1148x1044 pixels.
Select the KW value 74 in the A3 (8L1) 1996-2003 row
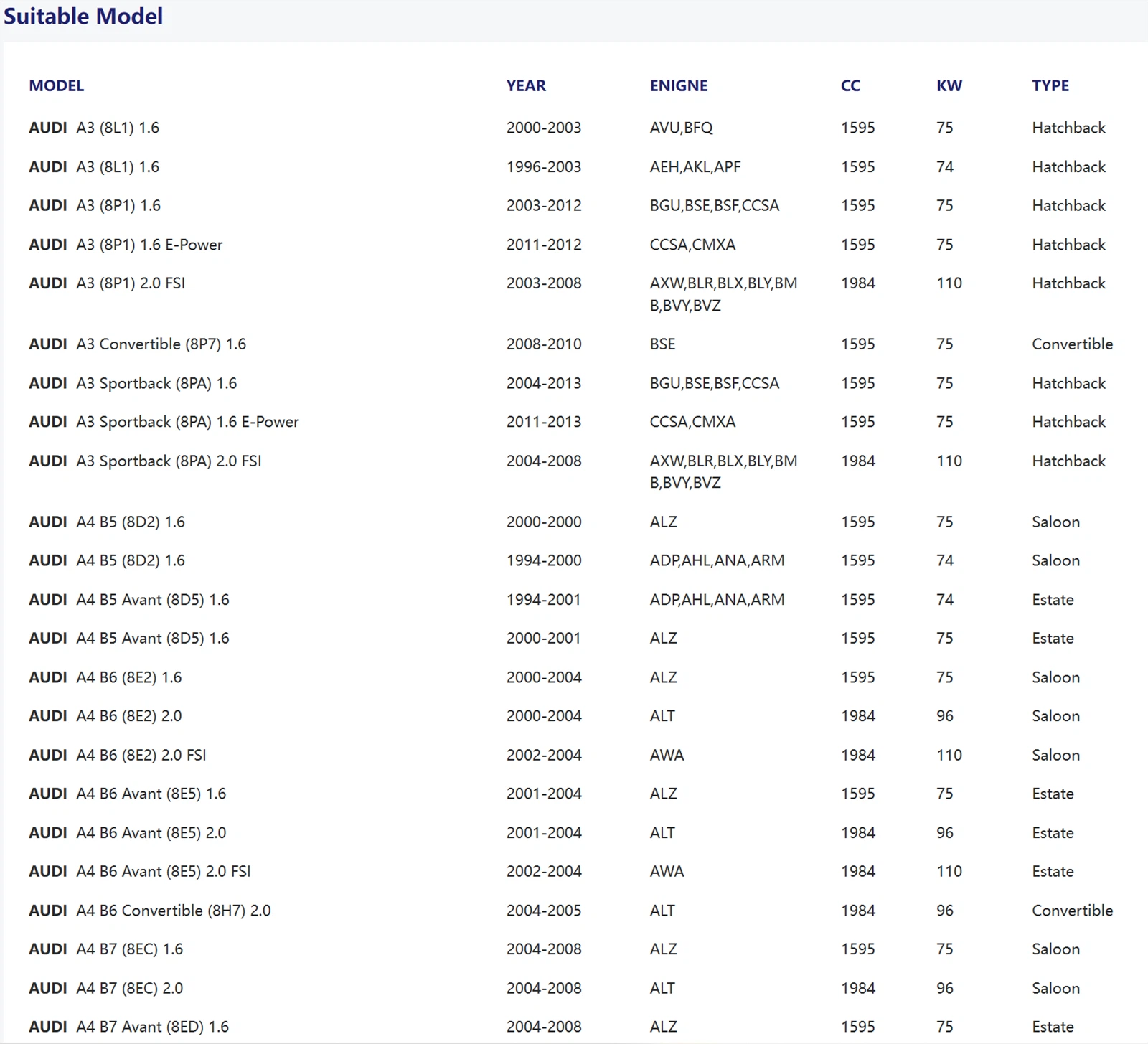945,166
